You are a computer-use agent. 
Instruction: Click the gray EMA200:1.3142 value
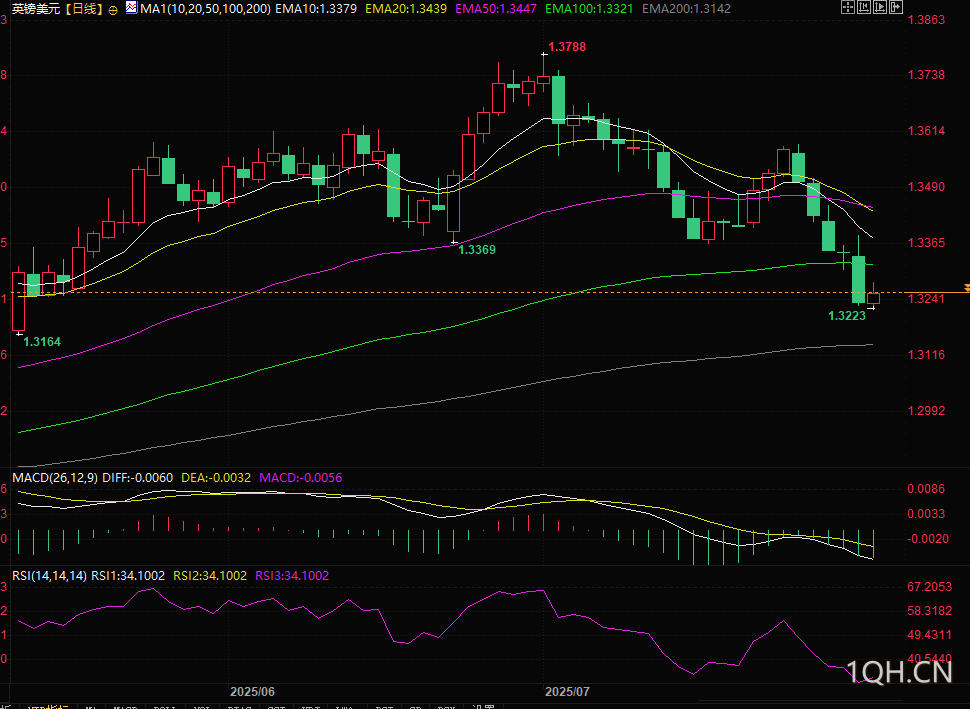click(x=686, y=9)
